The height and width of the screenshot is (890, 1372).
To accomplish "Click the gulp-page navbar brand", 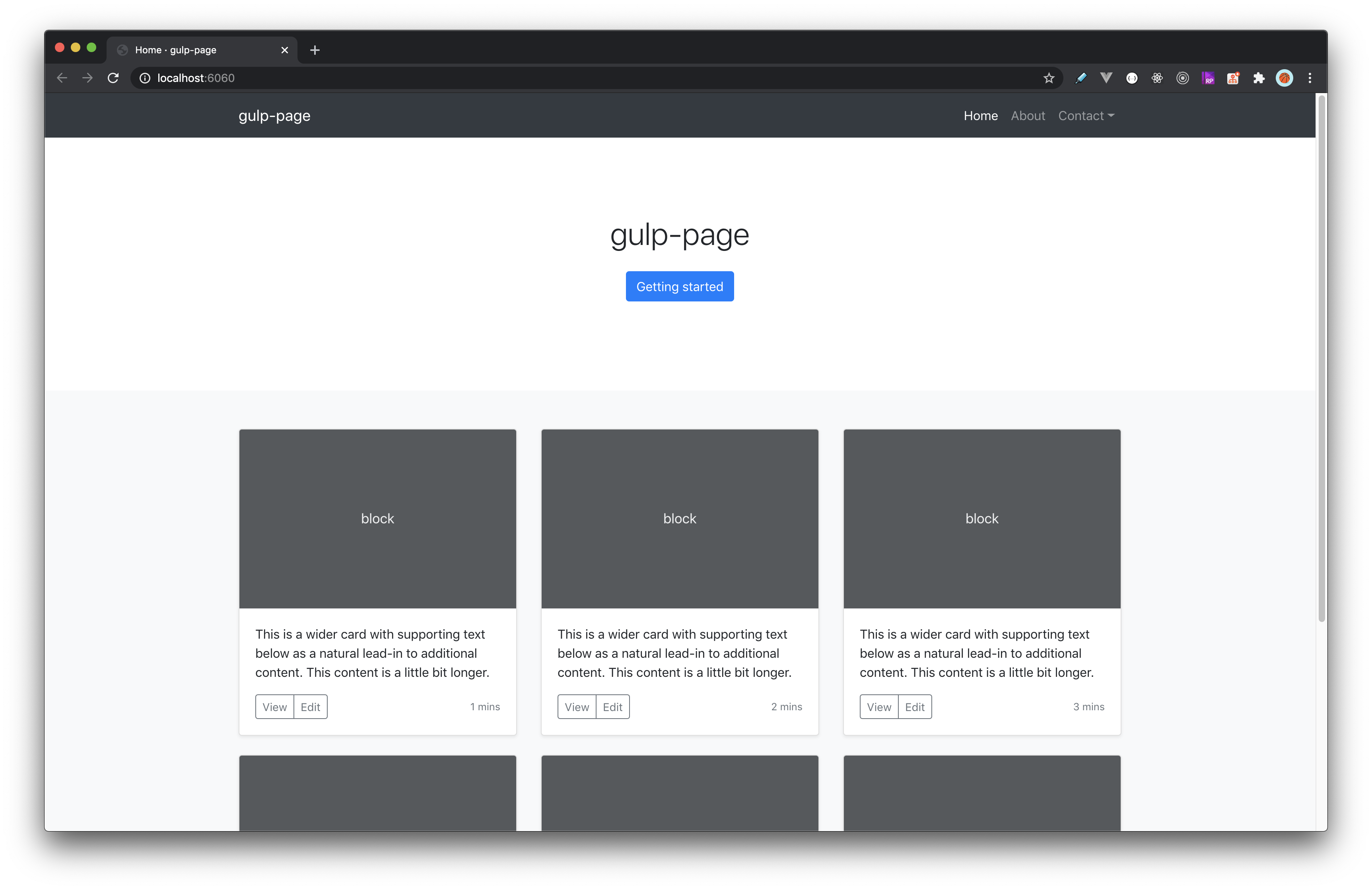I will (x=274, y=116).
